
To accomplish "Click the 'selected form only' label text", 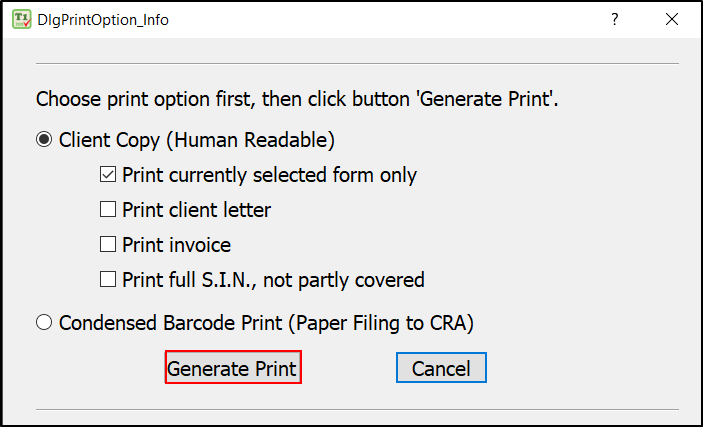I will coord(334,175).
